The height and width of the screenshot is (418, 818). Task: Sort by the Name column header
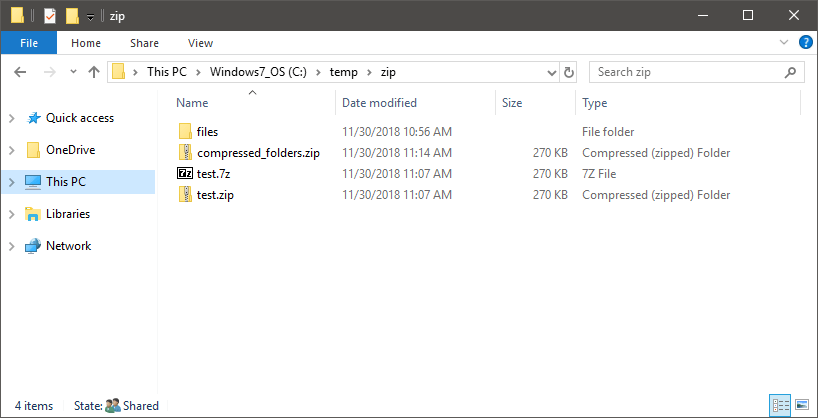click(192, 103)
